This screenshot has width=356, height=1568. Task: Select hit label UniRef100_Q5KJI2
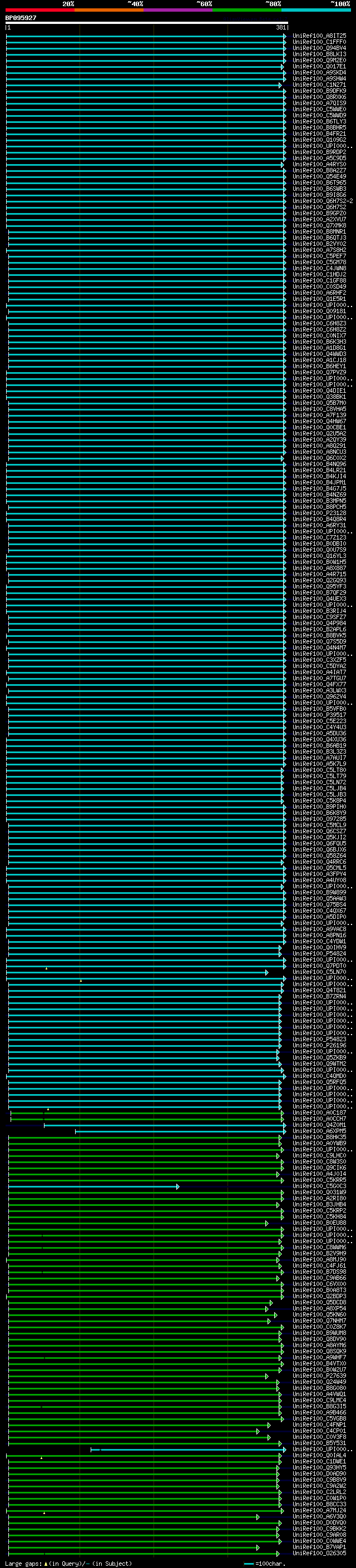pos(319,837)
